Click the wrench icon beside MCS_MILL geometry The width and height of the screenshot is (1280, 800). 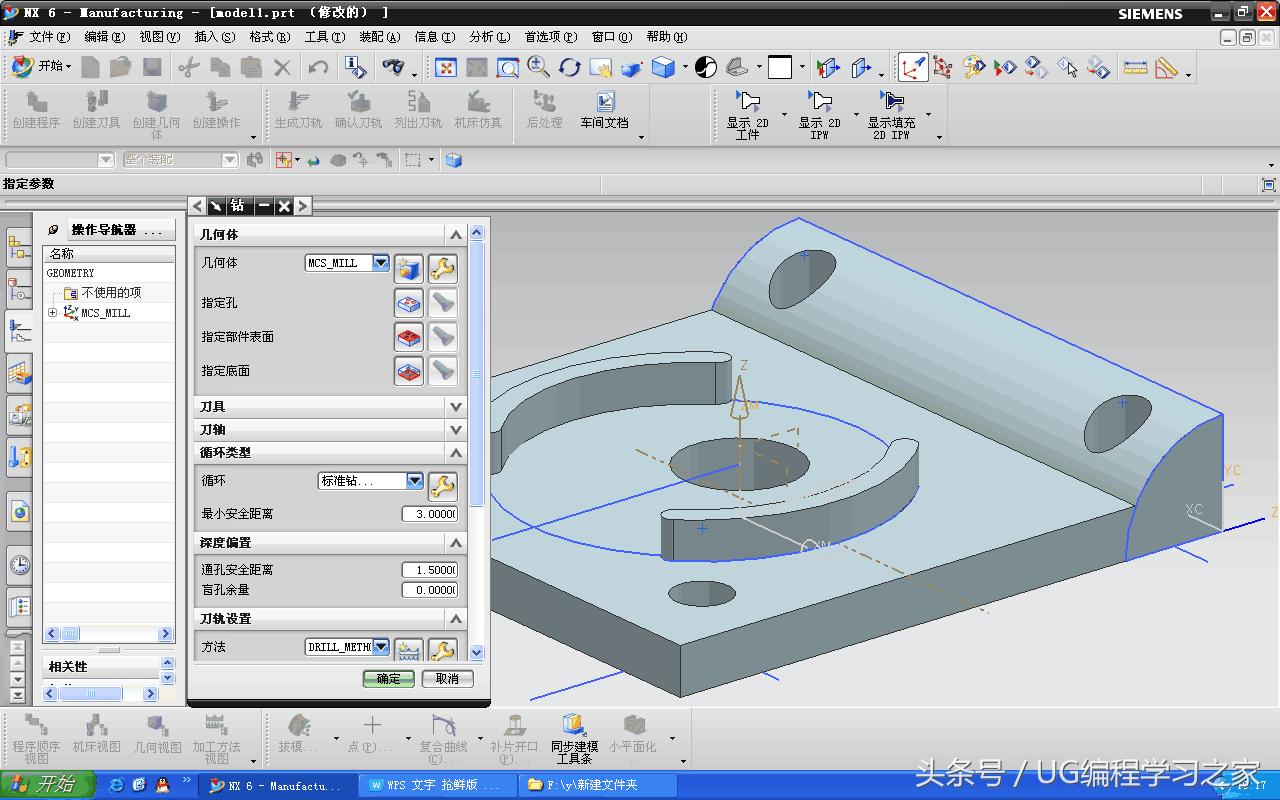click(x=442, y=268)
